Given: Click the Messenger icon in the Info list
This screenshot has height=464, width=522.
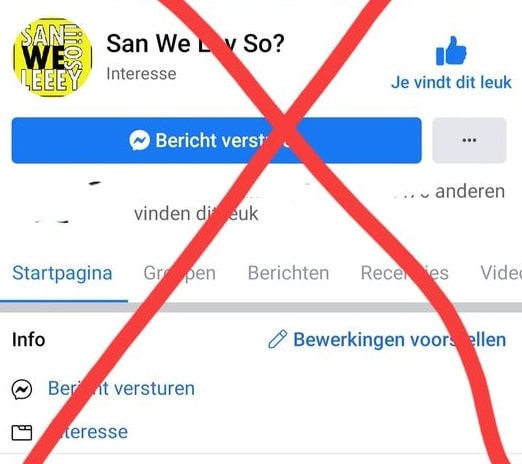Looking at the screenshot, I should (22, 389).
